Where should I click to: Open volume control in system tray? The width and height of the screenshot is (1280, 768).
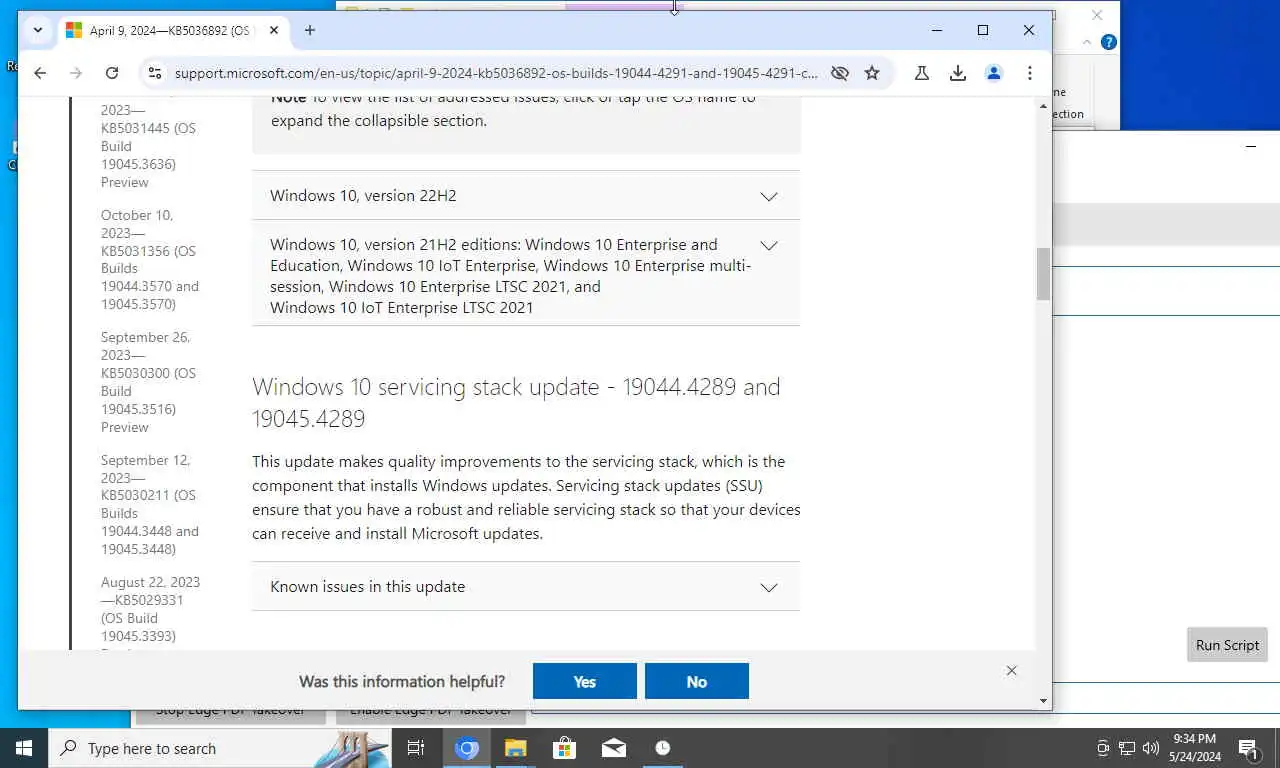(x=1150, y=748)
